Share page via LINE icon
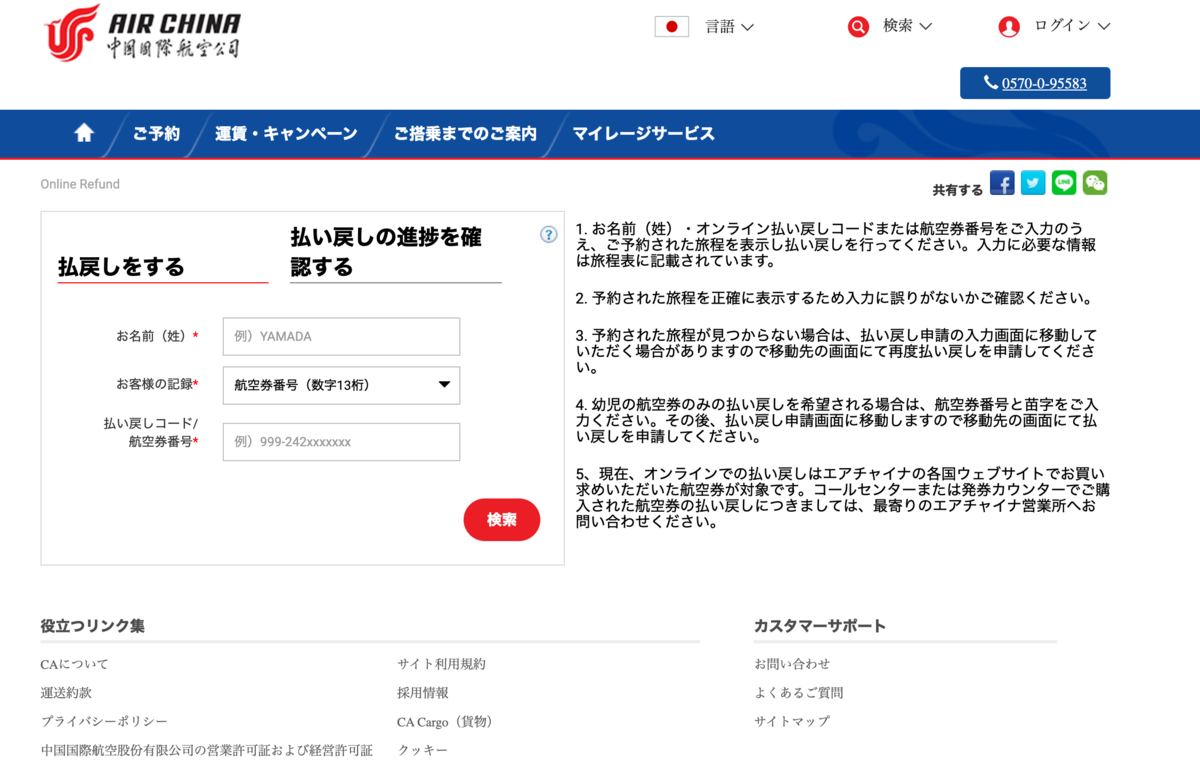The image size is (1200, 769). tap(1064, 183)
